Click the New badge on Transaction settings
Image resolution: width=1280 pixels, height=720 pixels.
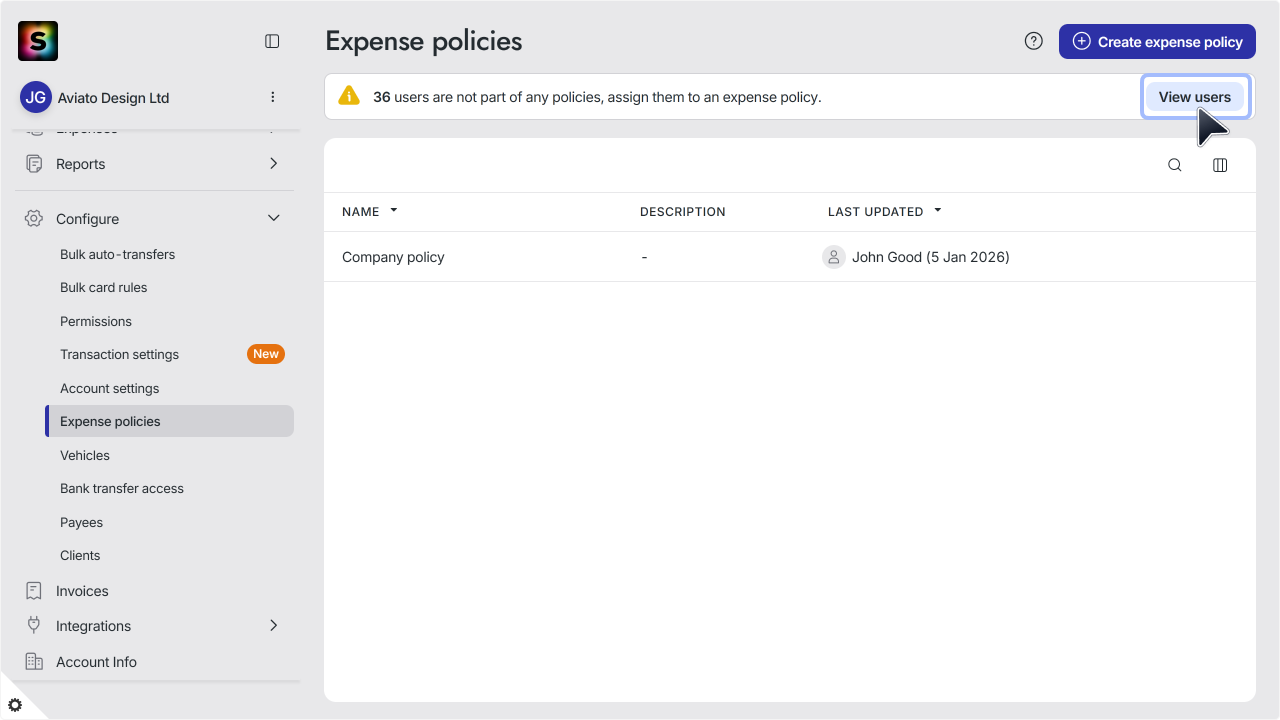266,354
